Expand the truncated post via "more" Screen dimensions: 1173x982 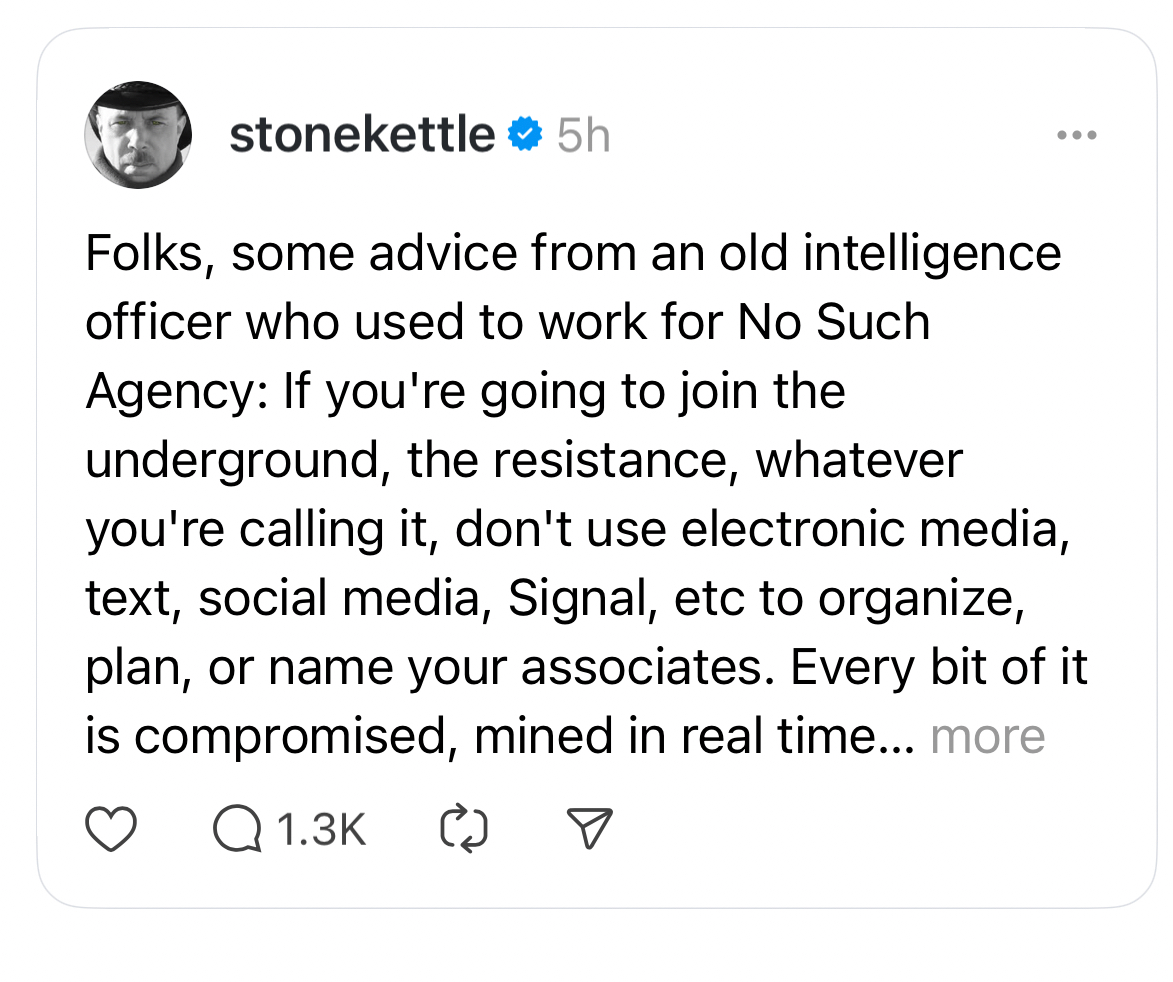coord(987,737)
